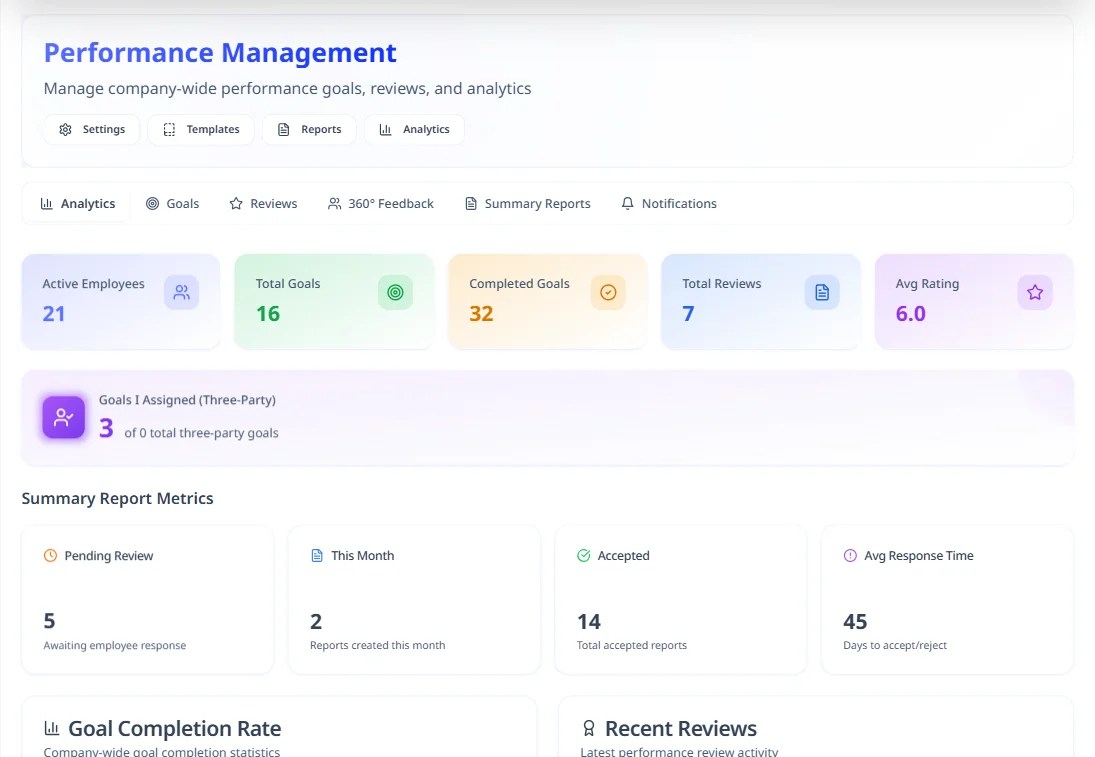Click the Performance Management heading
Image resolution: width=1095 pixels, height=757 pixels.
(220, 53)
